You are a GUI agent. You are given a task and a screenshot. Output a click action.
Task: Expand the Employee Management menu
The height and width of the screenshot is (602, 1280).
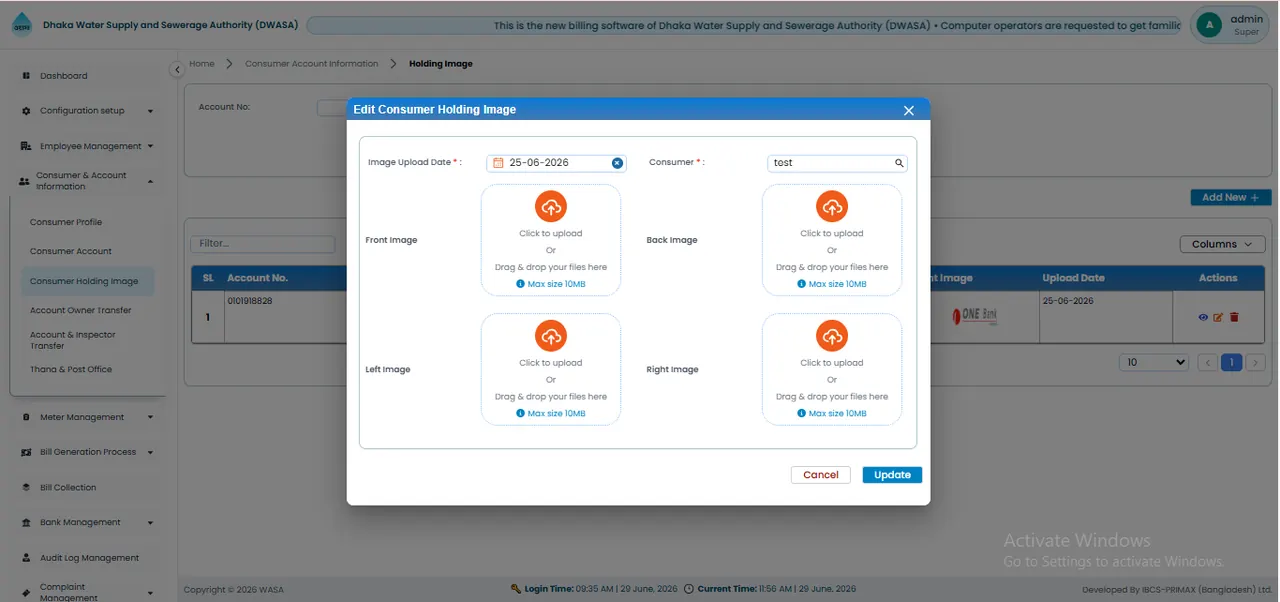pyautogui.click(x=87, y=146)
